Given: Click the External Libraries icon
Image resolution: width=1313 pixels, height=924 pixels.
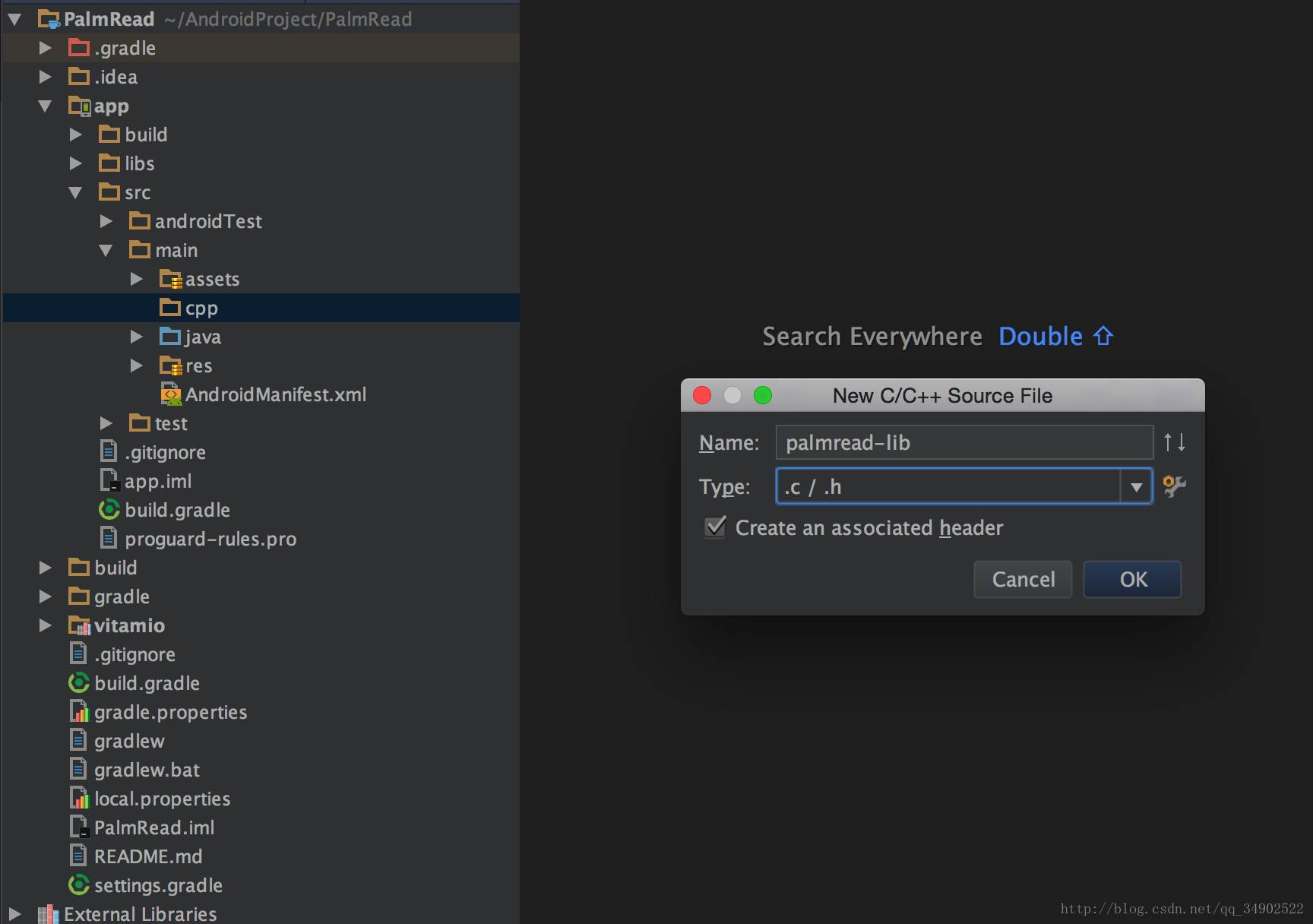Looking at the screenshot, I should pyautogui.click(x=48, y=914).
